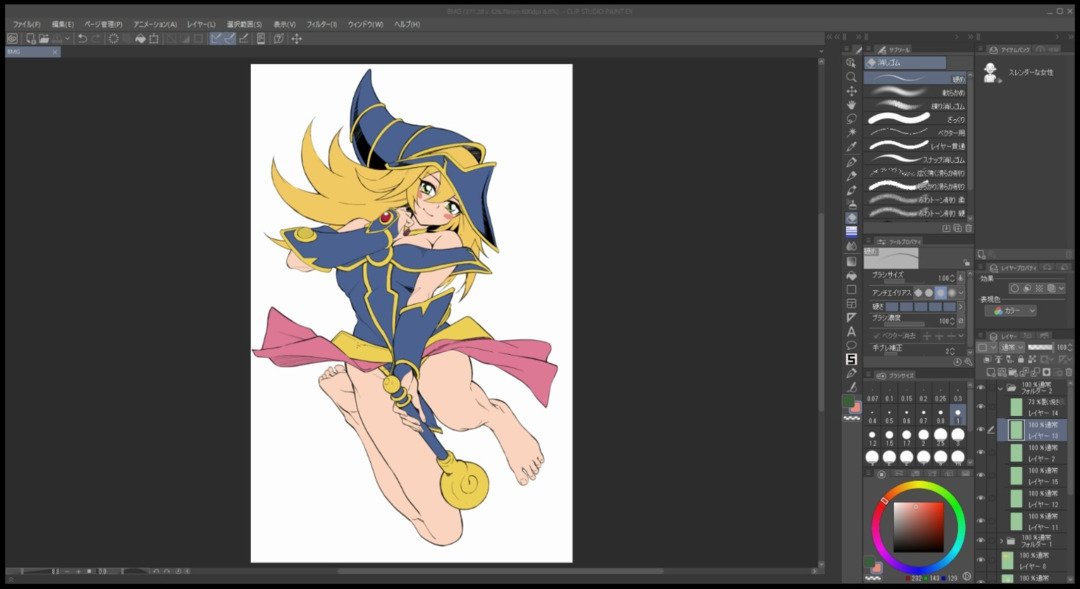Screen dimensions: 1080x589
Task: Open the ファイル(F) menu
Action: (27, 24)
